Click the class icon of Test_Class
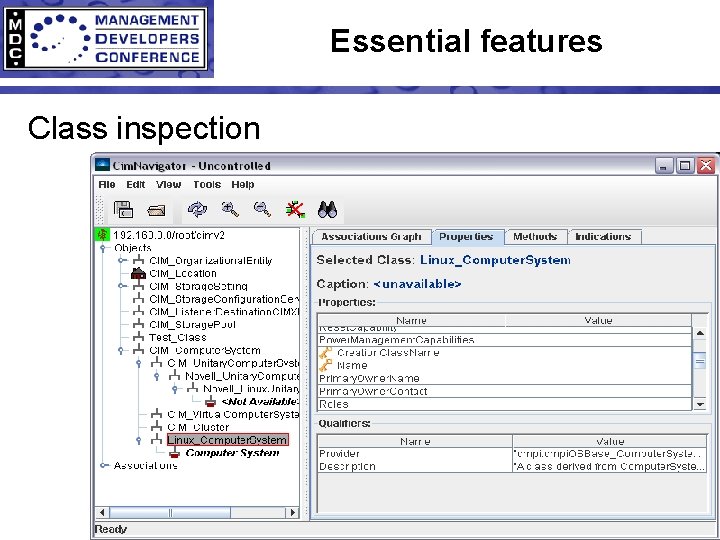 [138, 338]
